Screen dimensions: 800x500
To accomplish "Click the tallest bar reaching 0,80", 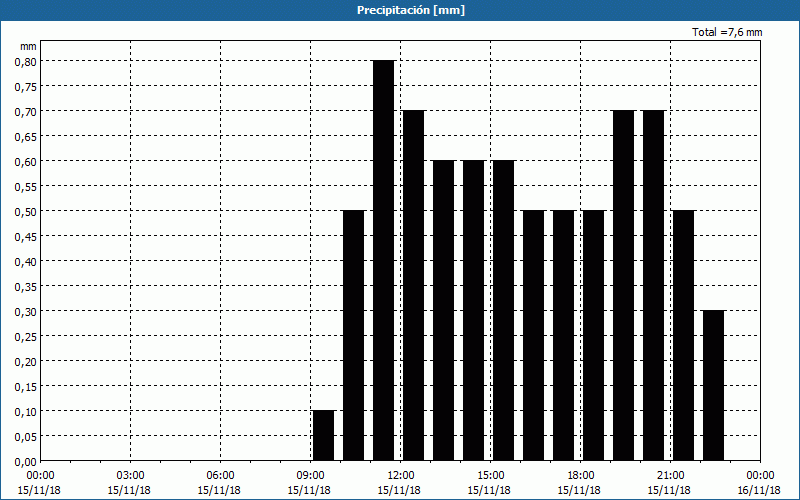I will tap(384, 261).
